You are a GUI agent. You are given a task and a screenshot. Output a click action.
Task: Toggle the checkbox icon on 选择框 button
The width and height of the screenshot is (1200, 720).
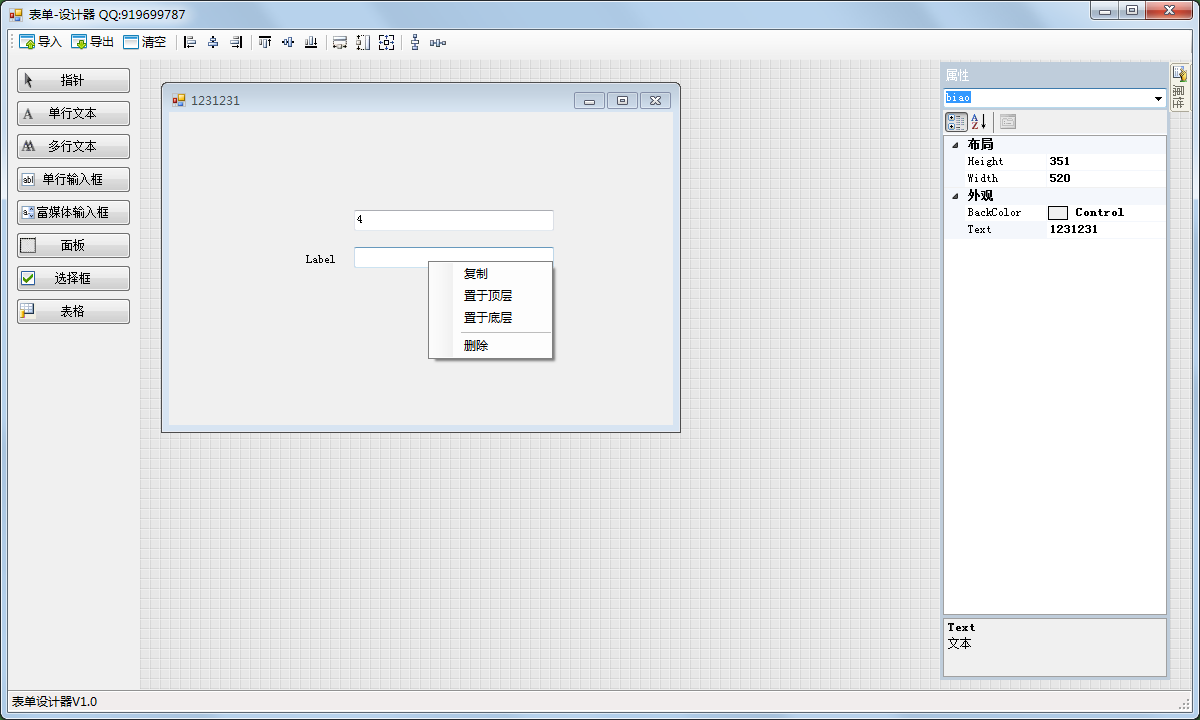point(27,278)
